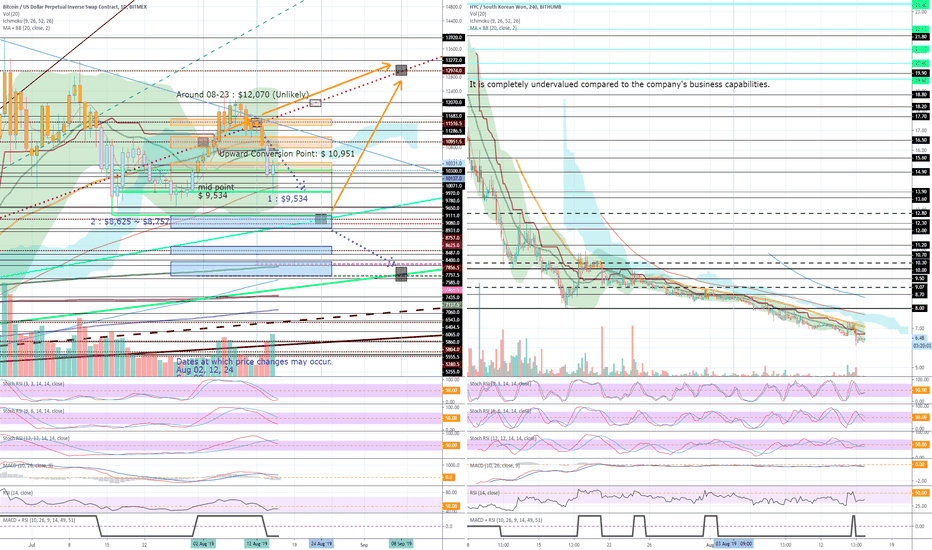Image resolution: width=932 pixels, height=550 pixels.
Task: Click the gray target square at the 12974.0 level
Action: point(401,70)
